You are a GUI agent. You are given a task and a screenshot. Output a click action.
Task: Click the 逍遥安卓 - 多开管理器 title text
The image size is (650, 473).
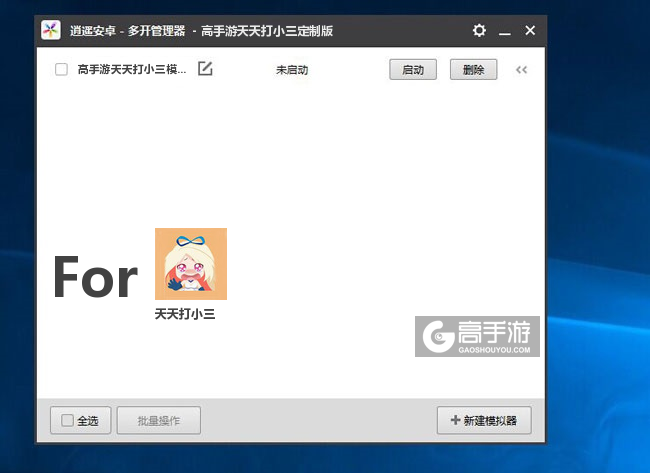point(127,31)
